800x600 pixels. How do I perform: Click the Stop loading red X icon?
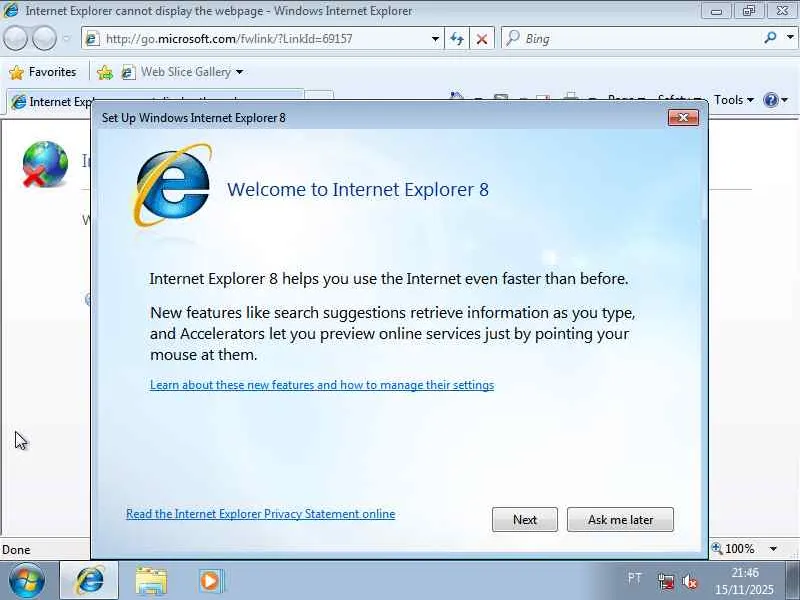click(x=481, y=39)
